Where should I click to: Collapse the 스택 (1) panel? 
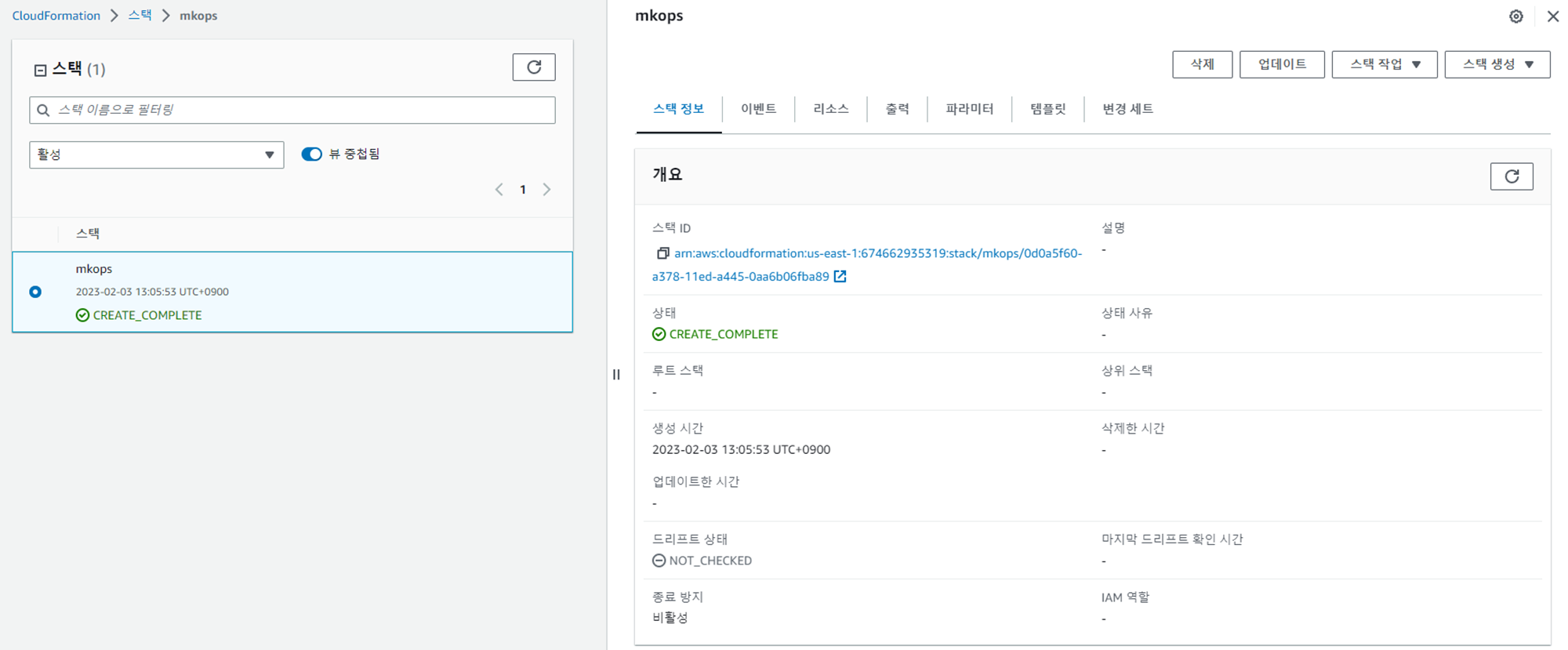(x=40, y=71)
